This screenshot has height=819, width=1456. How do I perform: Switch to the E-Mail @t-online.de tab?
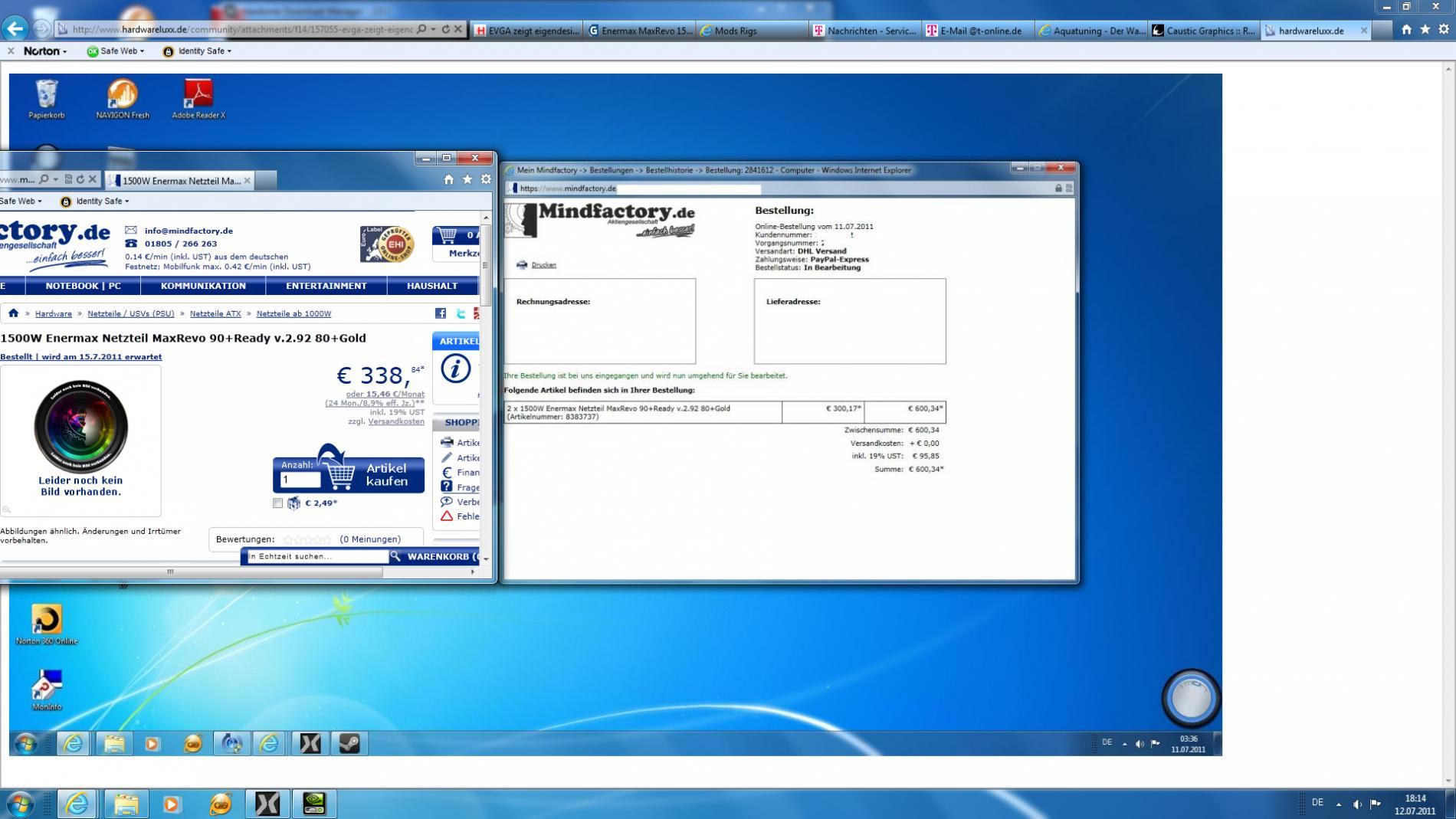(978, 31)
